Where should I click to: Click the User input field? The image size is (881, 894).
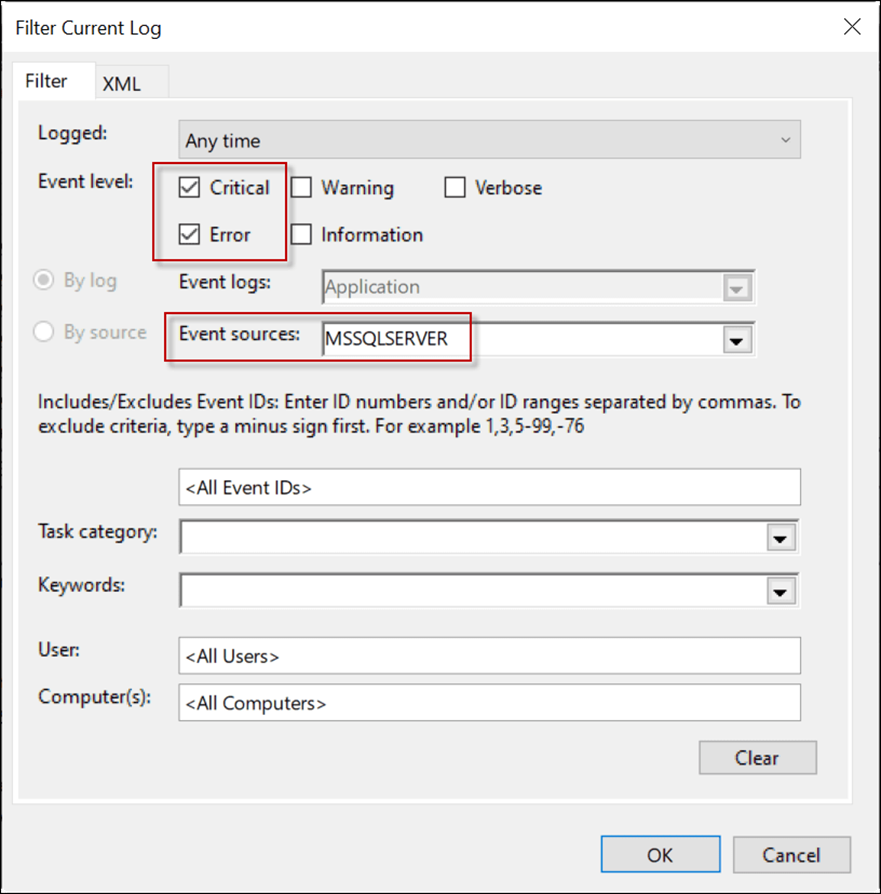pos(490,657)
